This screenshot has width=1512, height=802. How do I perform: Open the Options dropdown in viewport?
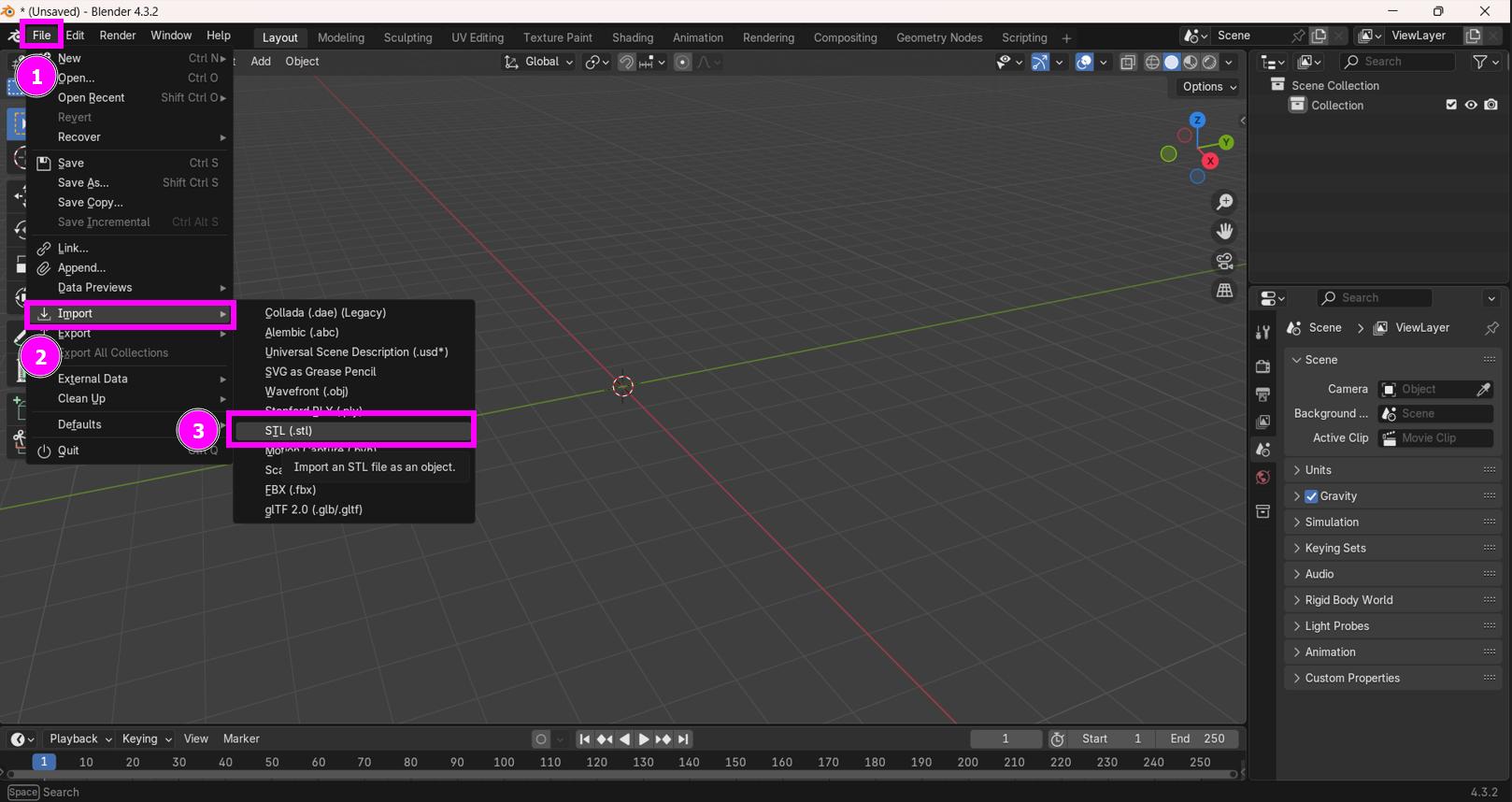click(x=1209, y=86)
